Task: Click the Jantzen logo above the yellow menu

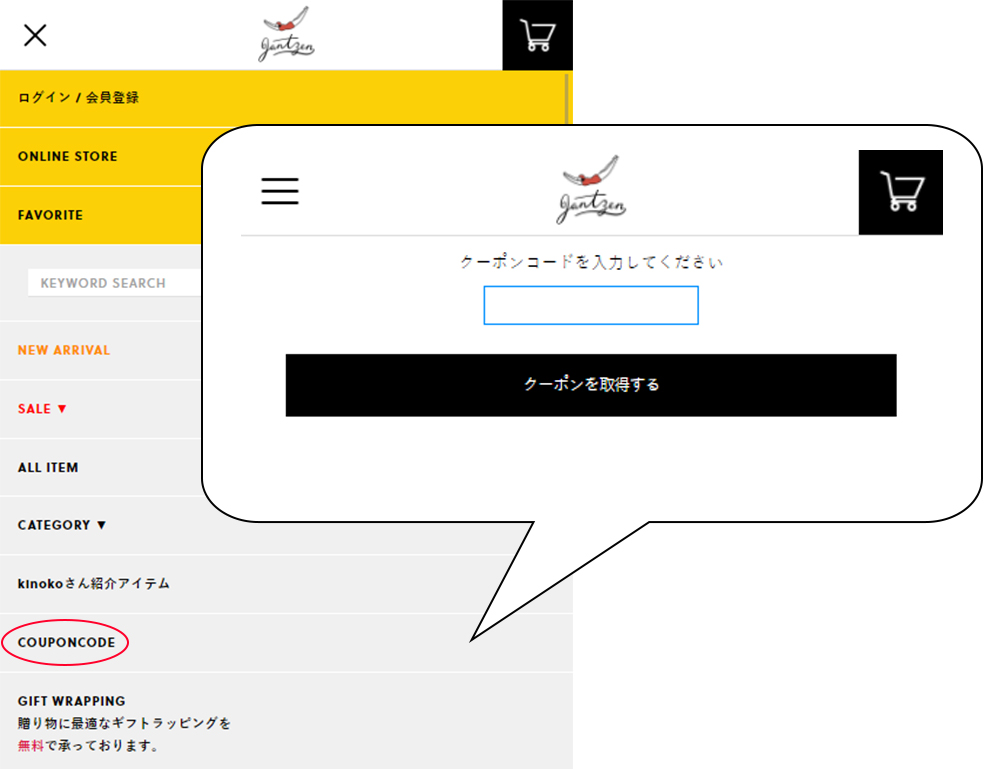Action: (x=286, y=35)
